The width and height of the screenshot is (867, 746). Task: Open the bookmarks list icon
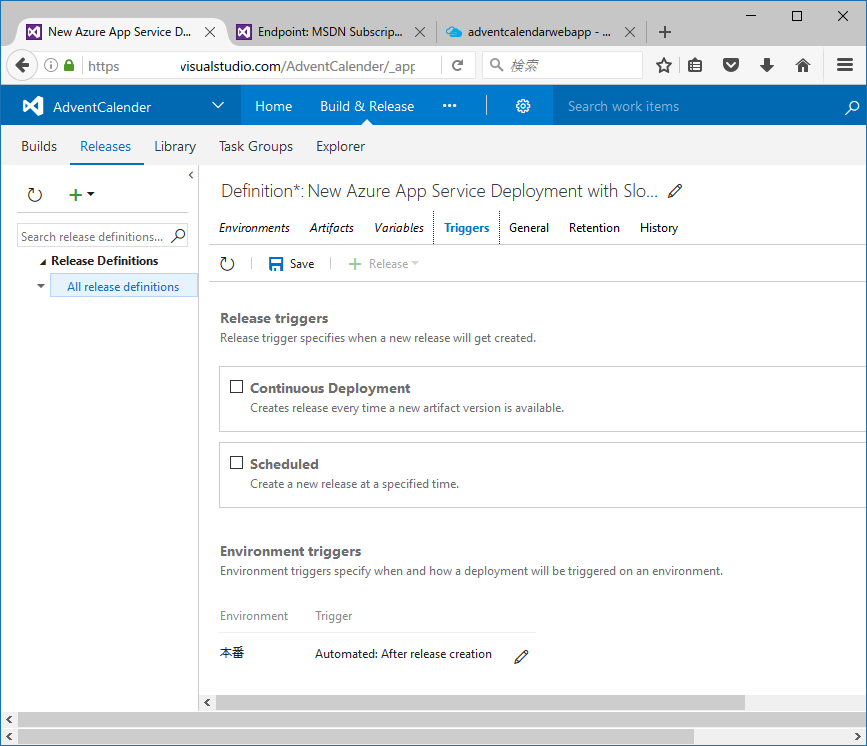click(x=695, y=65)
